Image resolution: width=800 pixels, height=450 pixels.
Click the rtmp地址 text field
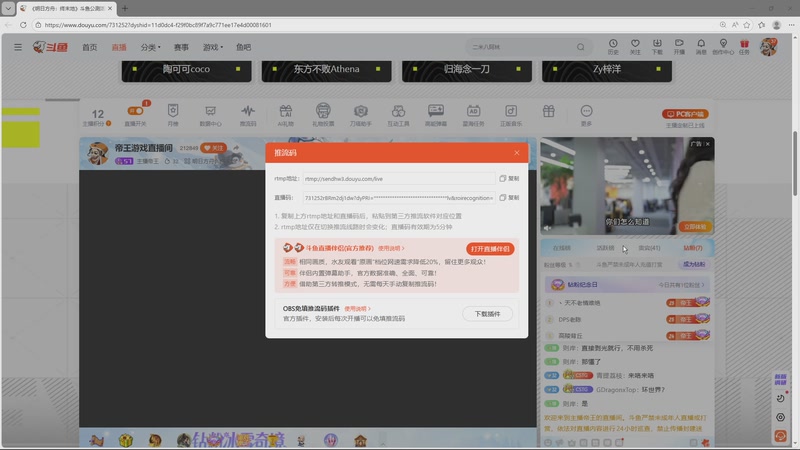tap(398, 179)
